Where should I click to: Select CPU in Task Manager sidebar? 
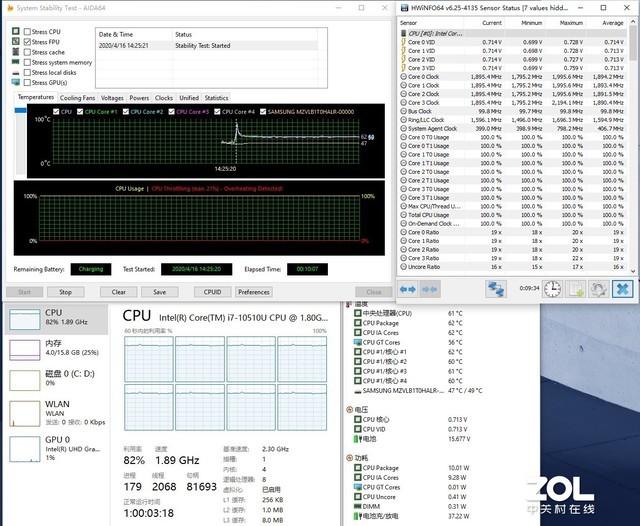coord(56,318)
